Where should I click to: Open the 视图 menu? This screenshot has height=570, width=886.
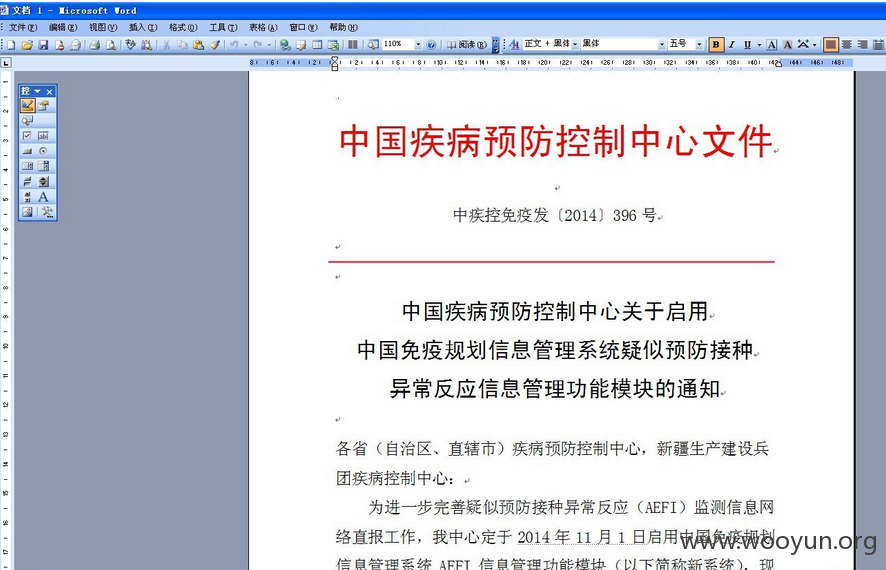point(103,27)
